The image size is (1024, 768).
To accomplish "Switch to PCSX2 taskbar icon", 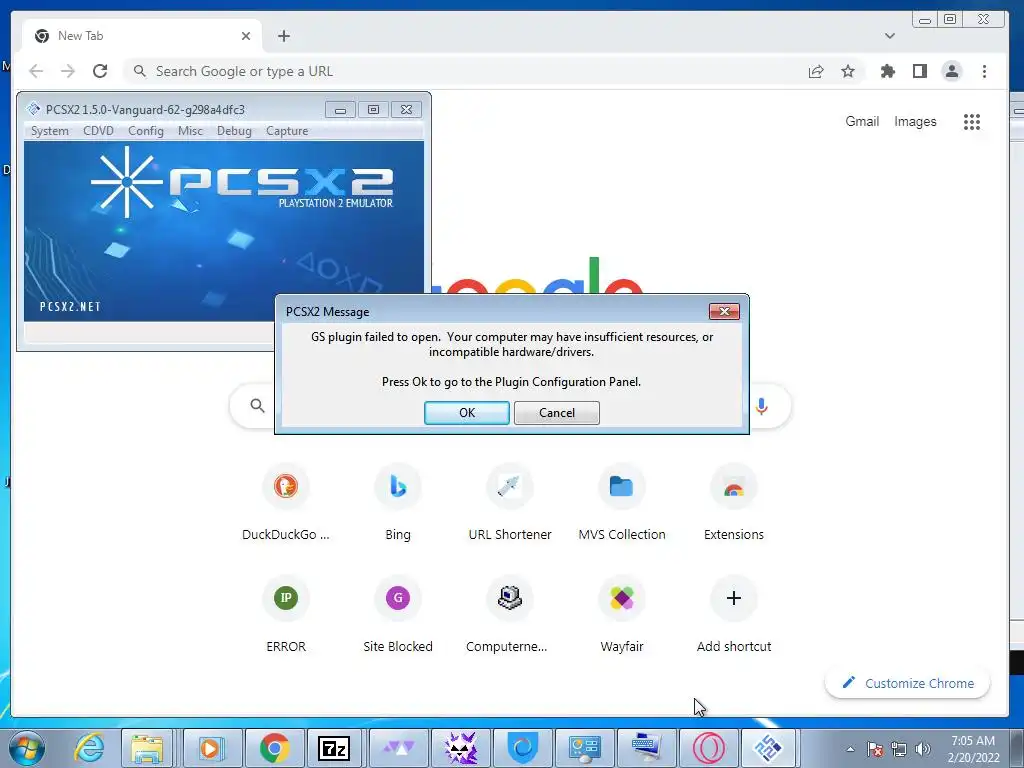I will [769, 748].
